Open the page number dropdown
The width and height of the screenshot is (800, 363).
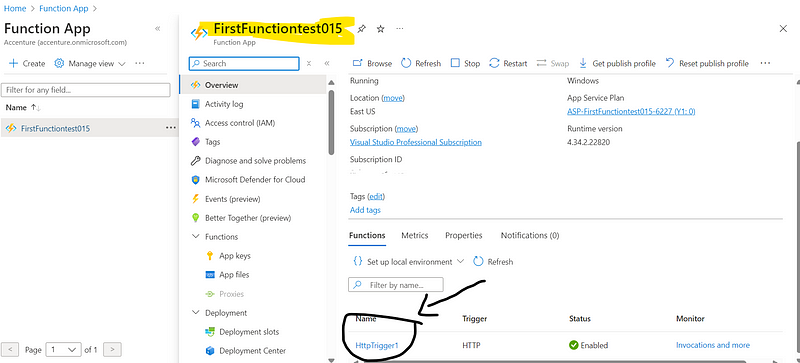coord(63,350)
